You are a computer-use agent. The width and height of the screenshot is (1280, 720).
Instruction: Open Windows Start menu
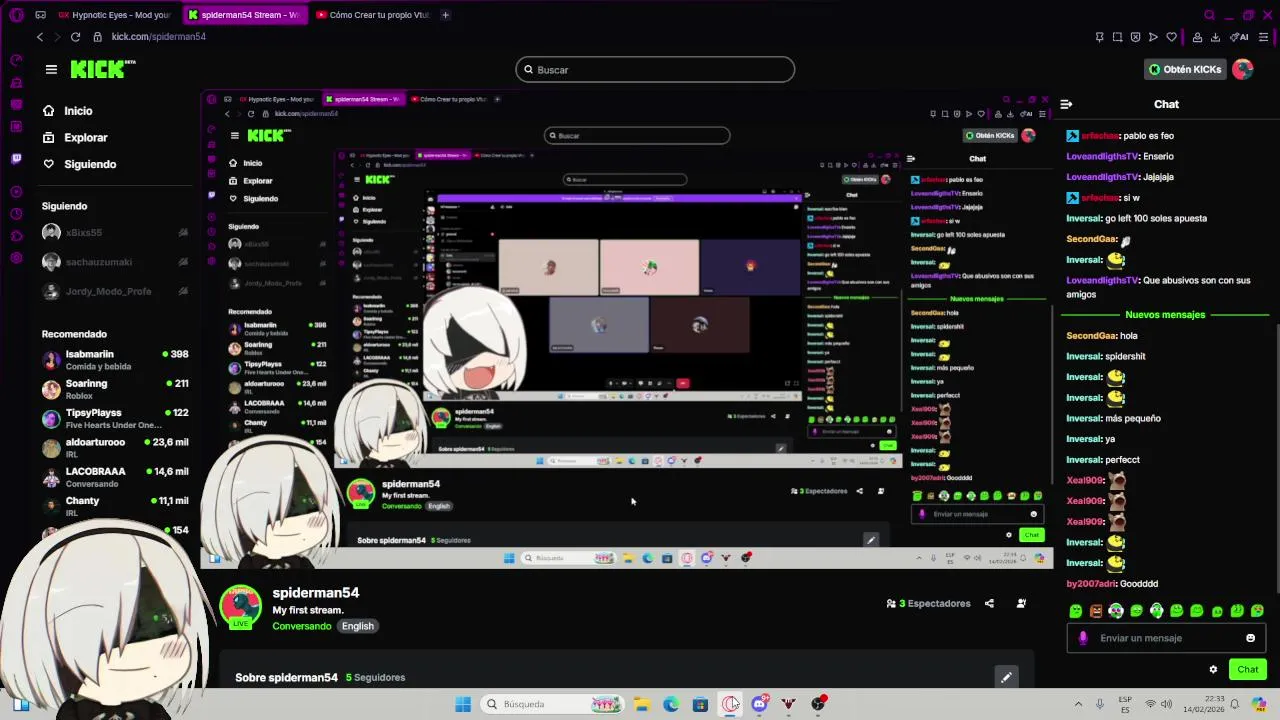463,704
